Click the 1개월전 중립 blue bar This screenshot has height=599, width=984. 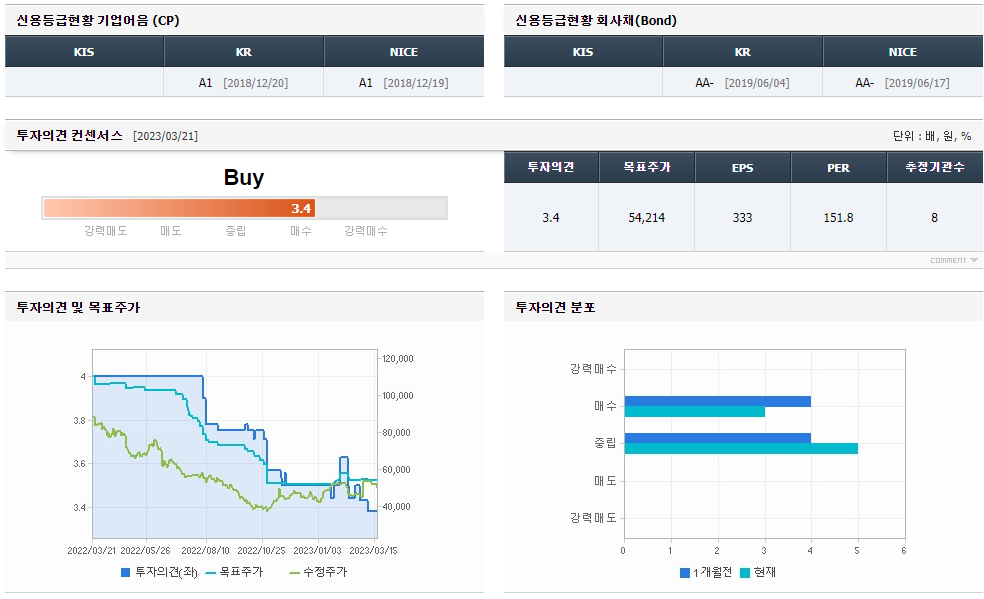pos(718,438)
